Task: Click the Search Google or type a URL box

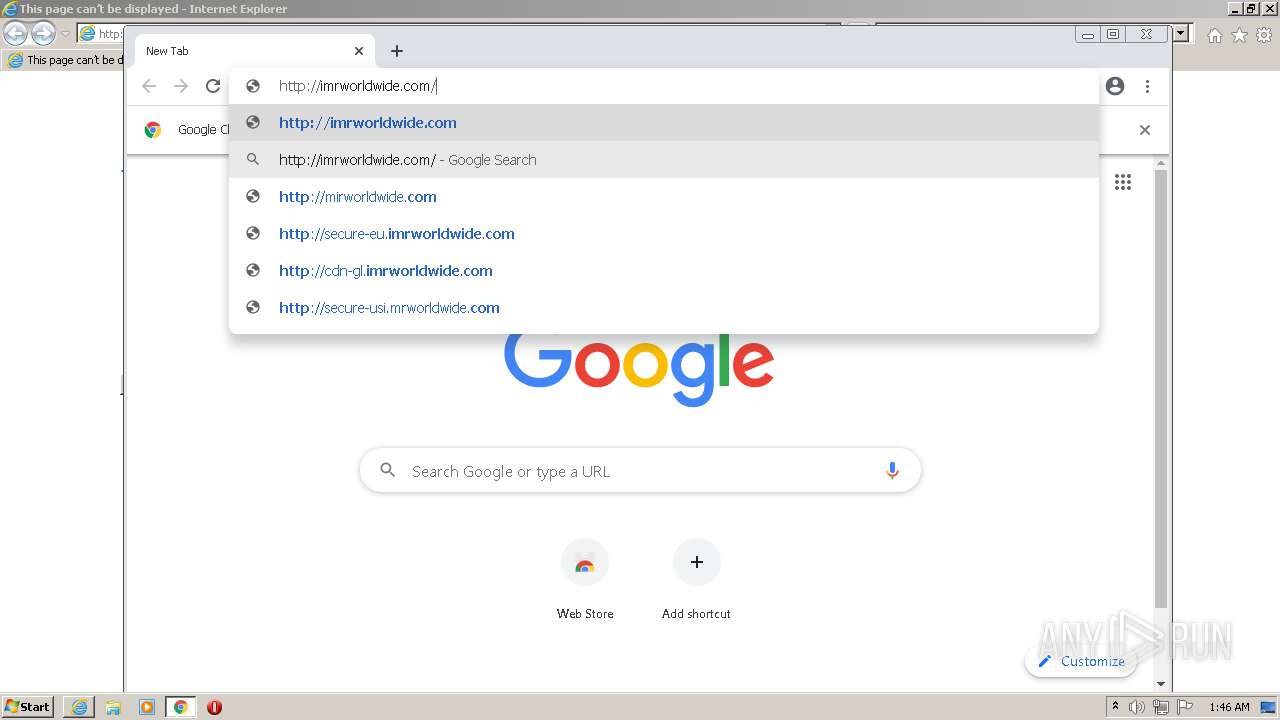Action: tap(640, 471)
